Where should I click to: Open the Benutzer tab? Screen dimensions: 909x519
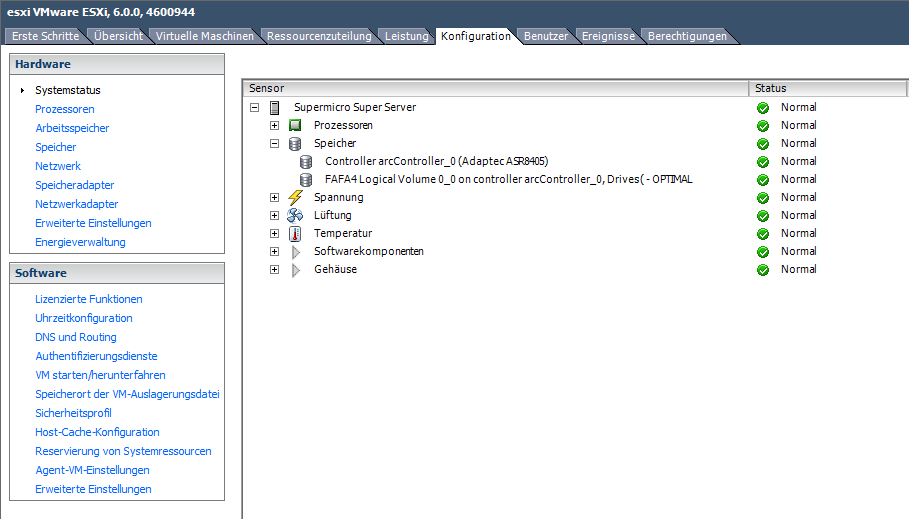[546, 36]
